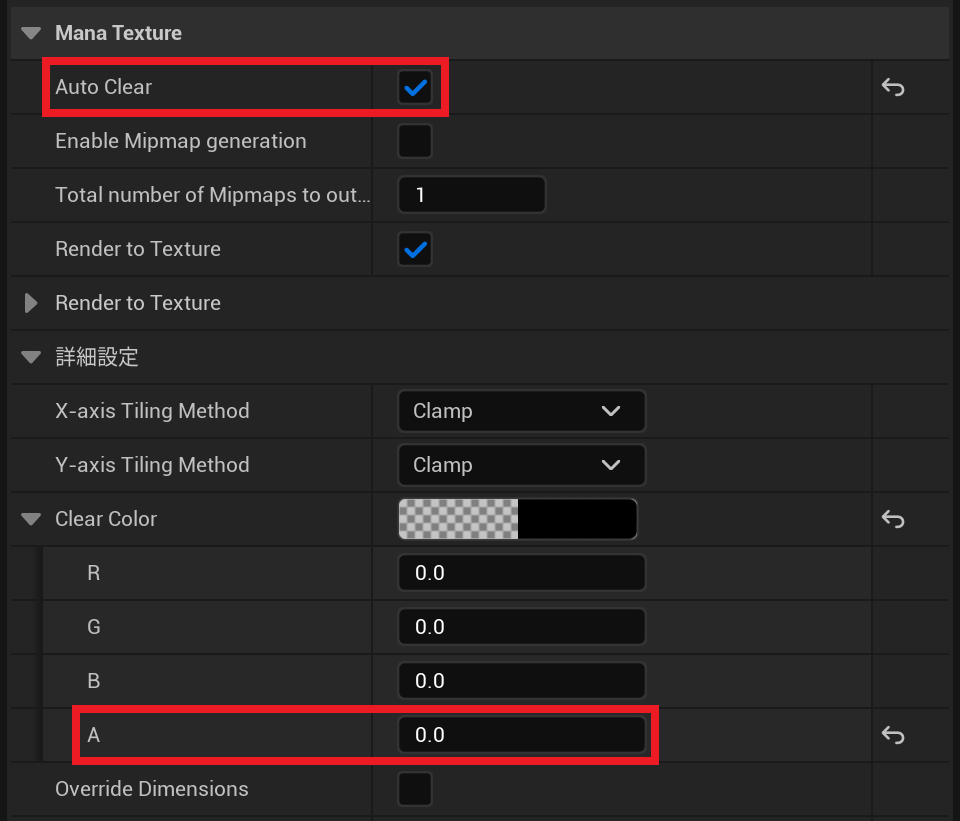The height and width of the screenshot is (821, 960).
Task: Enable Mipmap generation checkbox
Action: point(415,141)
